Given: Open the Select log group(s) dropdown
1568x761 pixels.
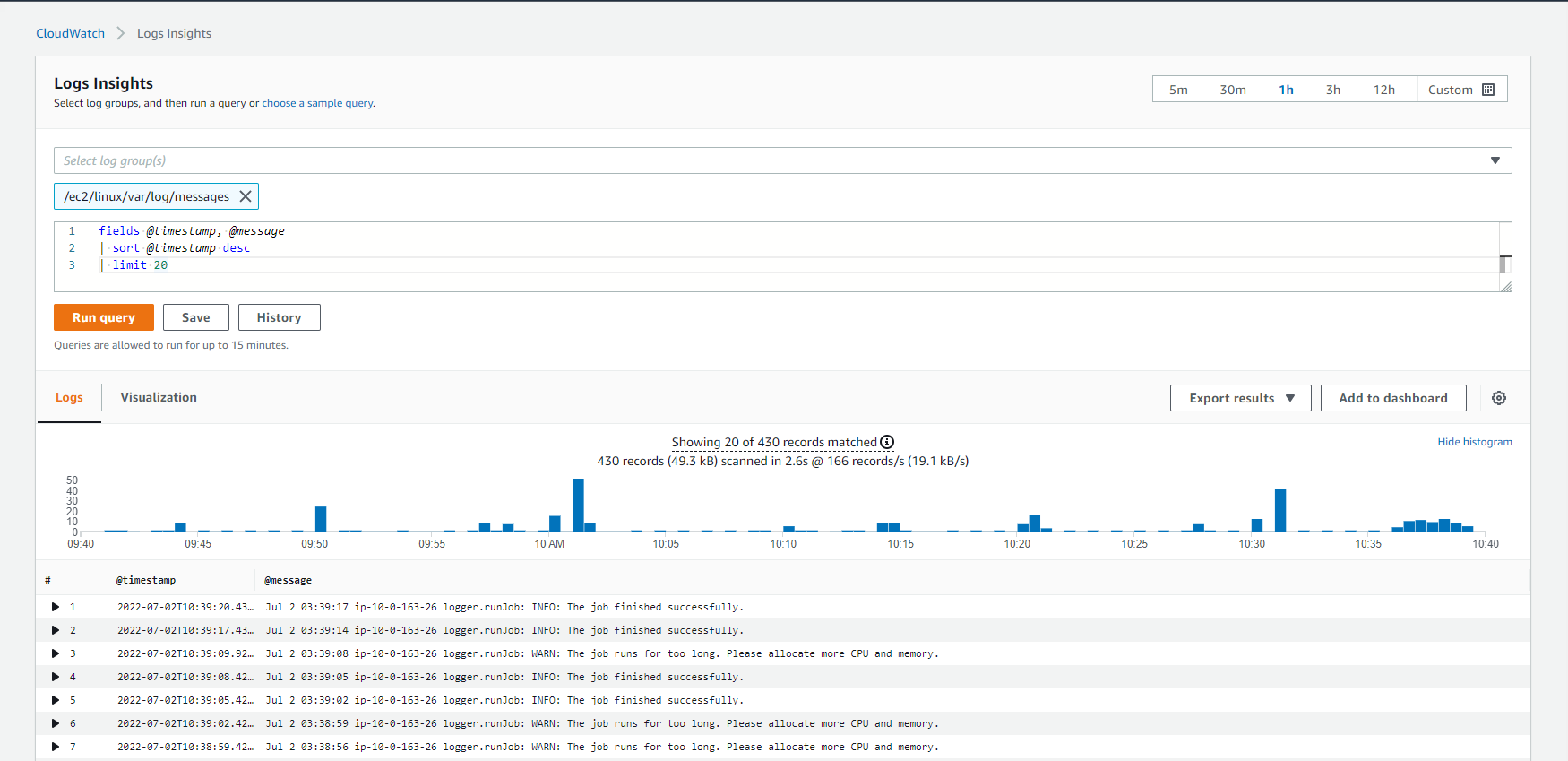Looking at the screenshot, I should pyautogui.click(x=782, y=160).
